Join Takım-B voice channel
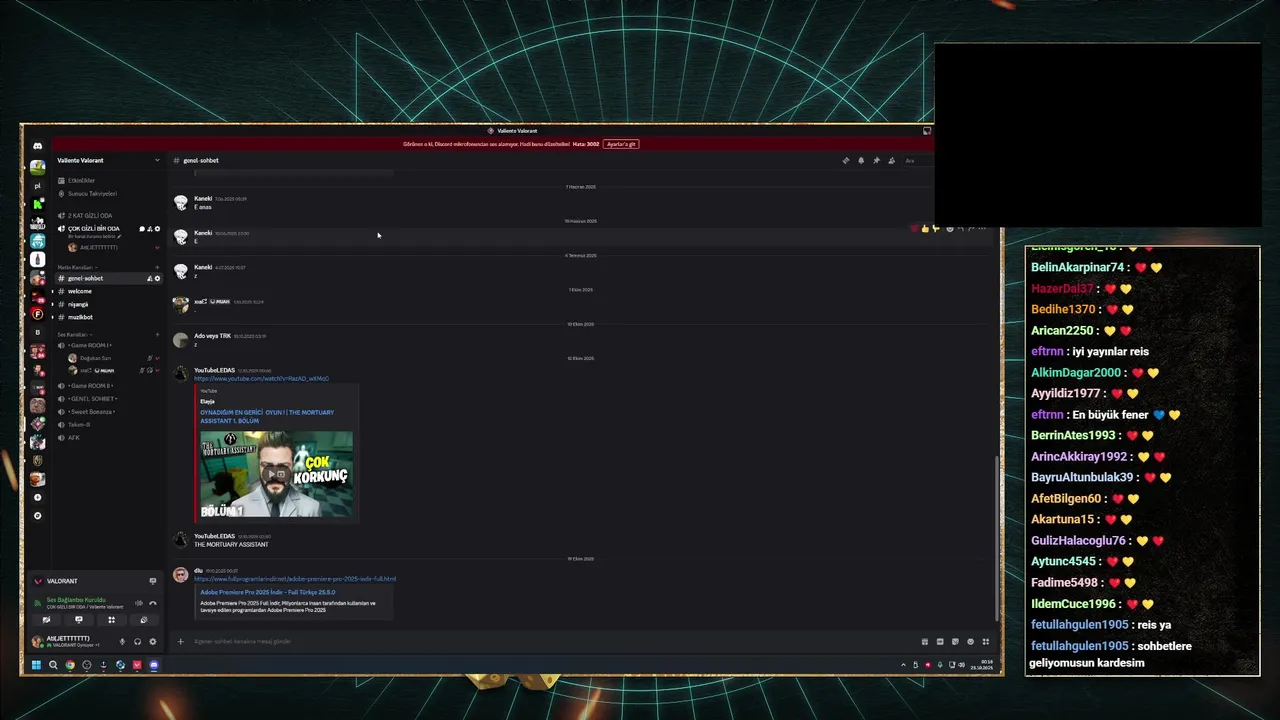Screen dimensions: 1280x720 click(x=108, y=424)
